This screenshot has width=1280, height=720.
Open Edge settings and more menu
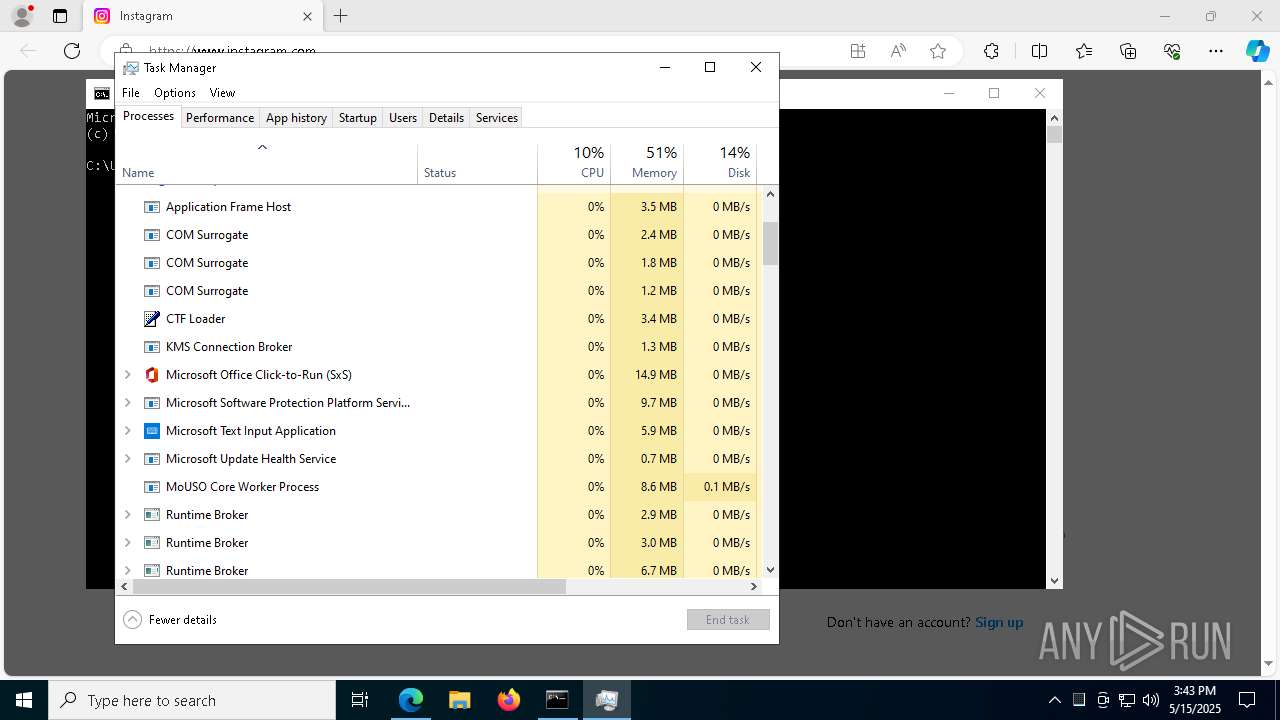coord(1216,51)
